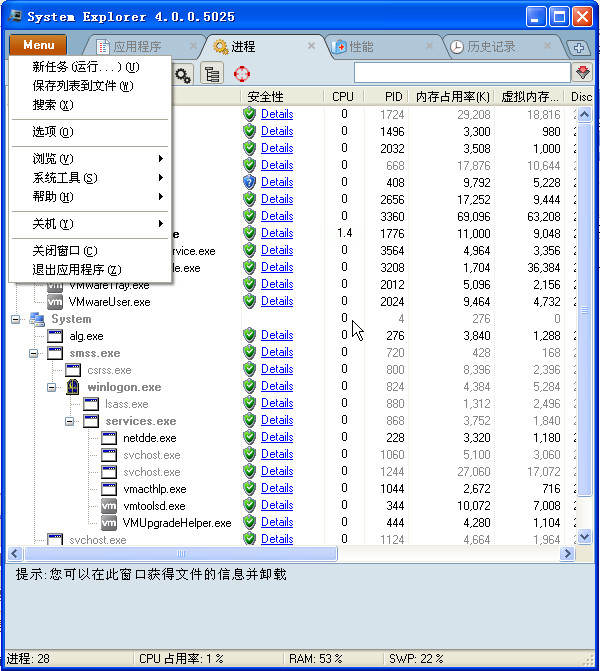This screenshot has height=671, width=600.
Task: Click the gears settings toolbar icon
Action: (183, 74)
